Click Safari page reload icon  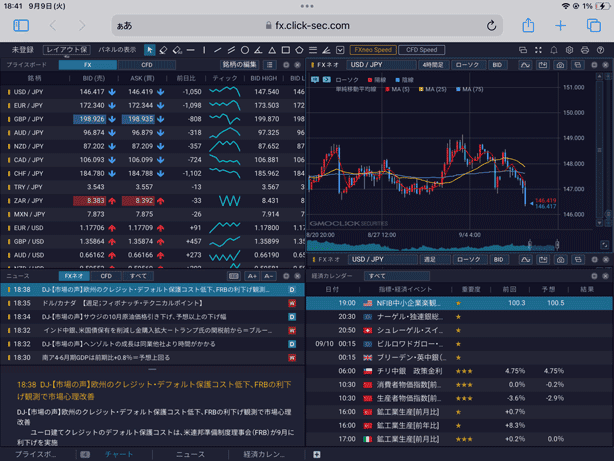[491, 26]
